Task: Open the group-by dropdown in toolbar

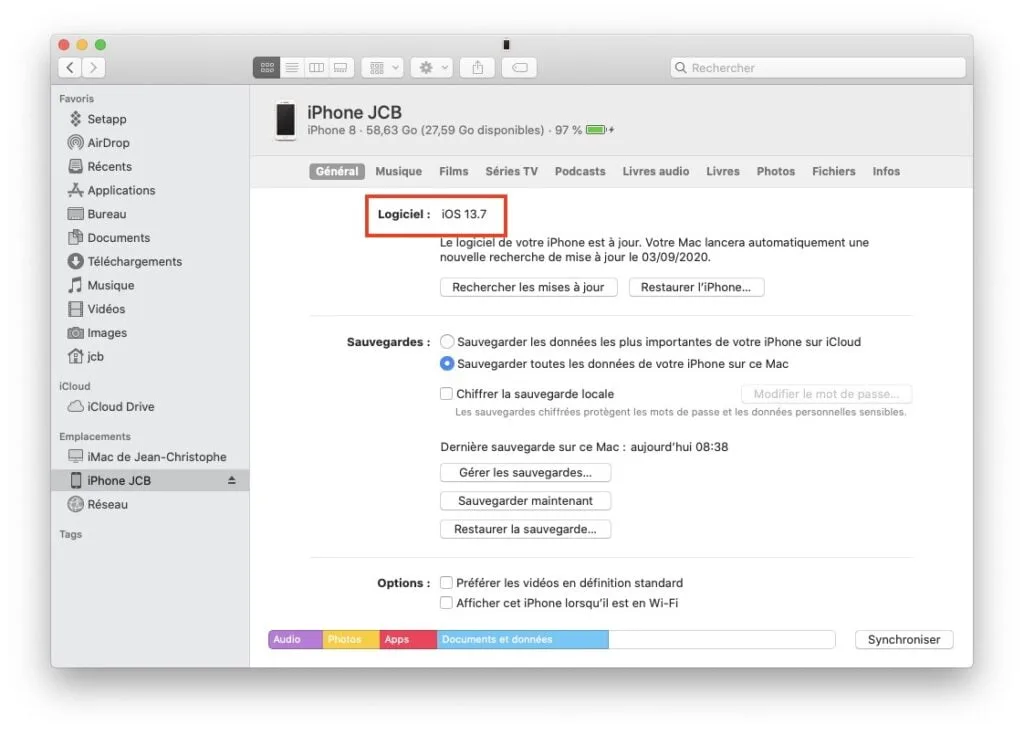Action: 382,68
